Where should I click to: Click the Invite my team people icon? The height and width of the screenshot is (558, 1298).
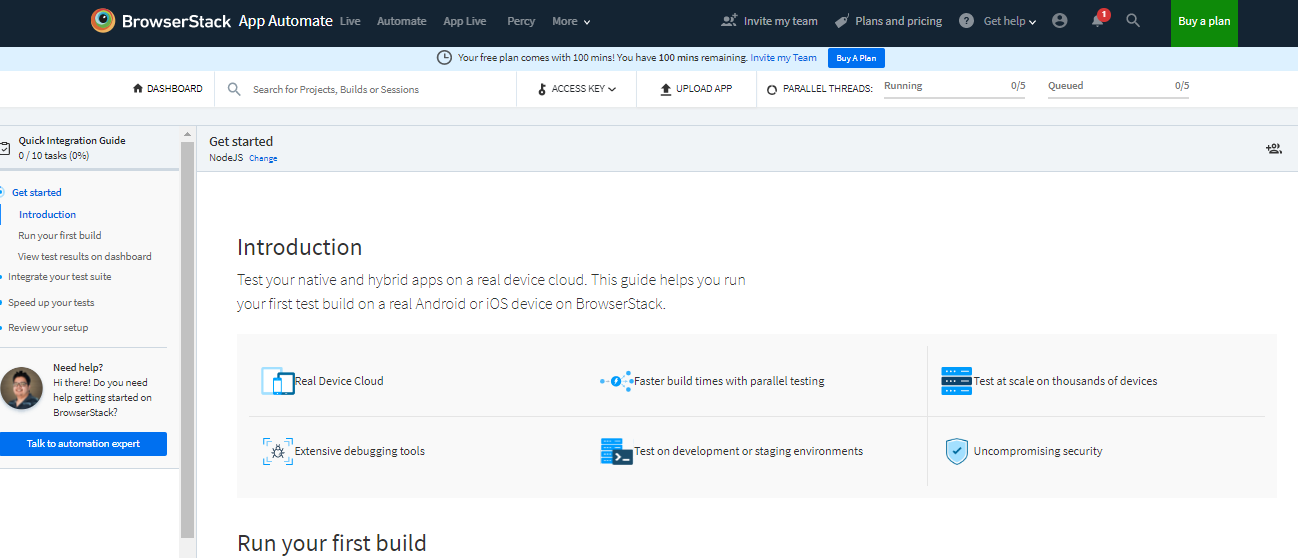pos(729,21)
